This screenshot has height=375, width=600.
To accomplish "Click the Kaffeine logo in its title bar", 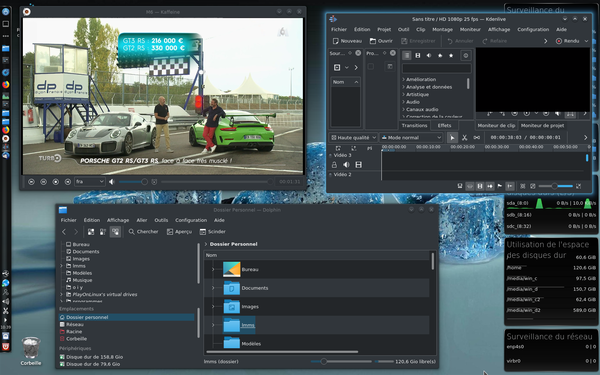I will 26,12.
